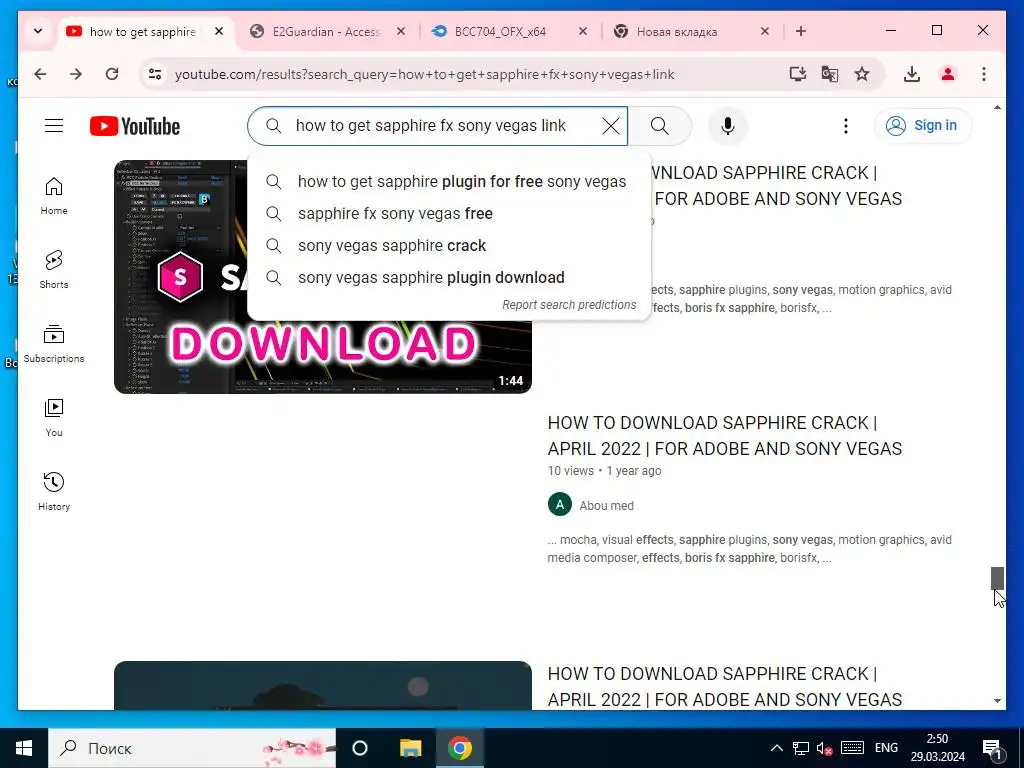View site information icon in address bar
The height and width of the screenshot is (768, 1024).
click(155, 74)
